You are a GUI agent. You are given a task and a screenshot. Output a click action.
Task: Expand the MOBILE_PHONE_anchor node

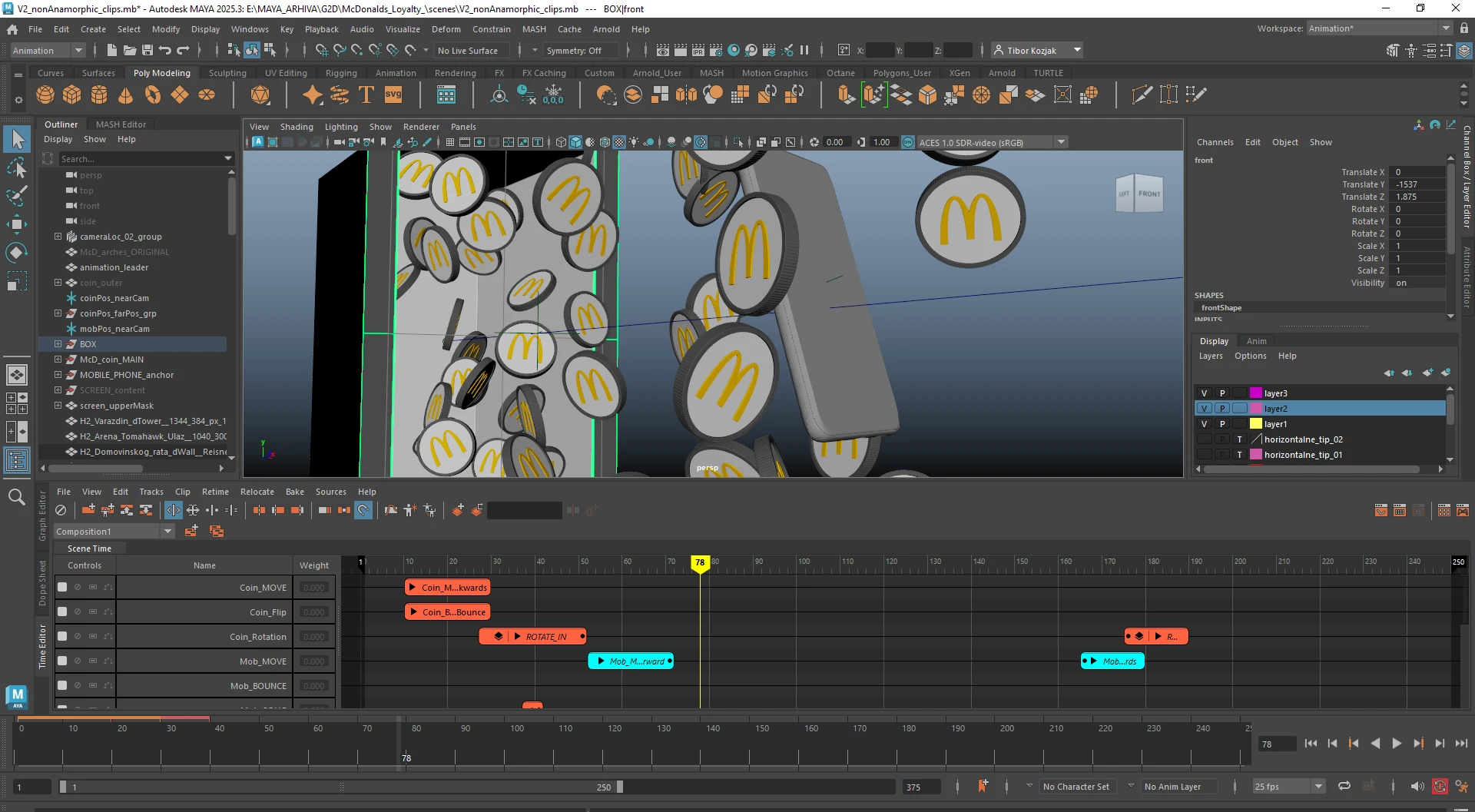(x=58, y=375)
